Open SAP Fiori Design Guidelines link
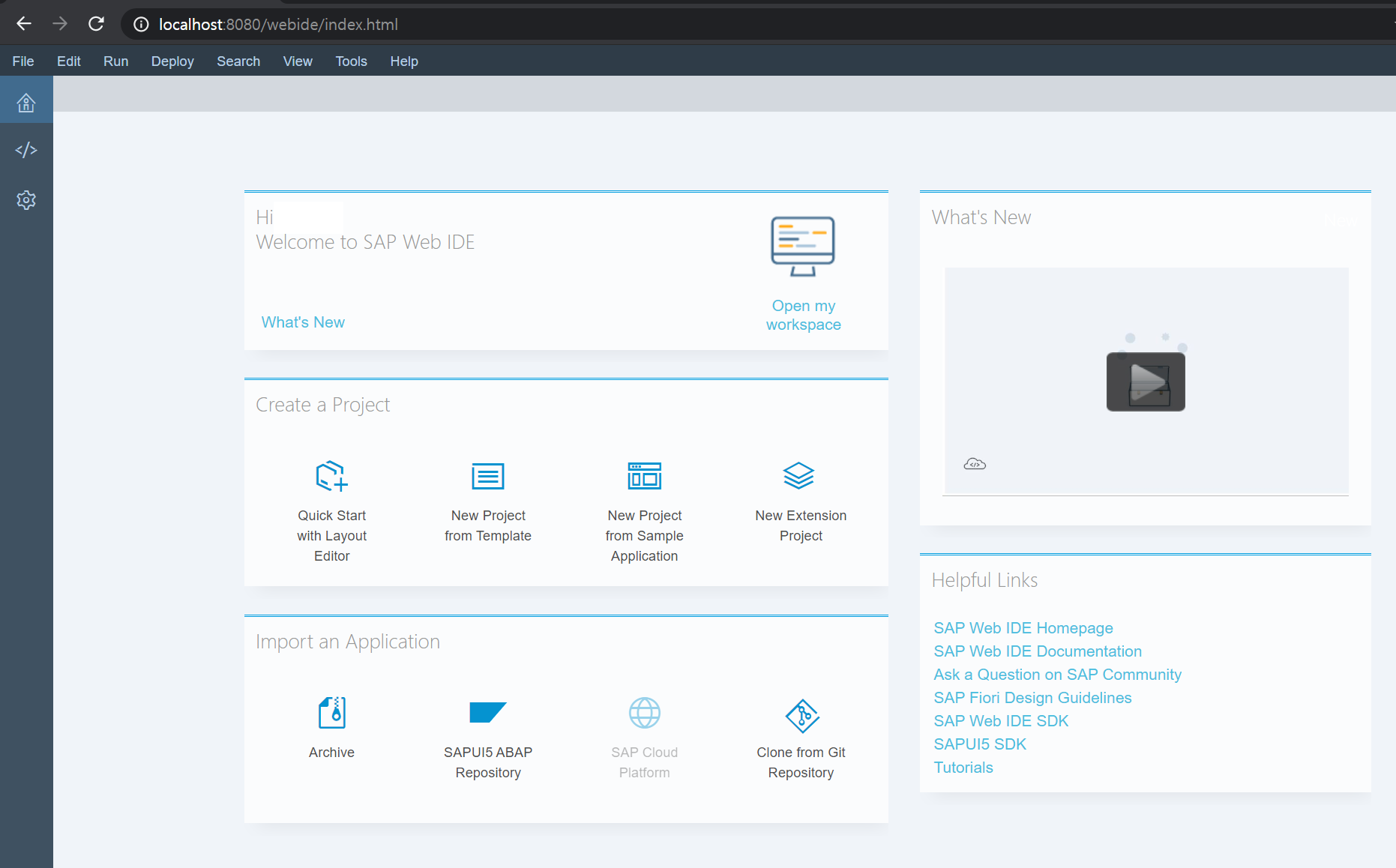Image resolution: width=1396 pixels, height=868 pixels. tap(1032, 698)
